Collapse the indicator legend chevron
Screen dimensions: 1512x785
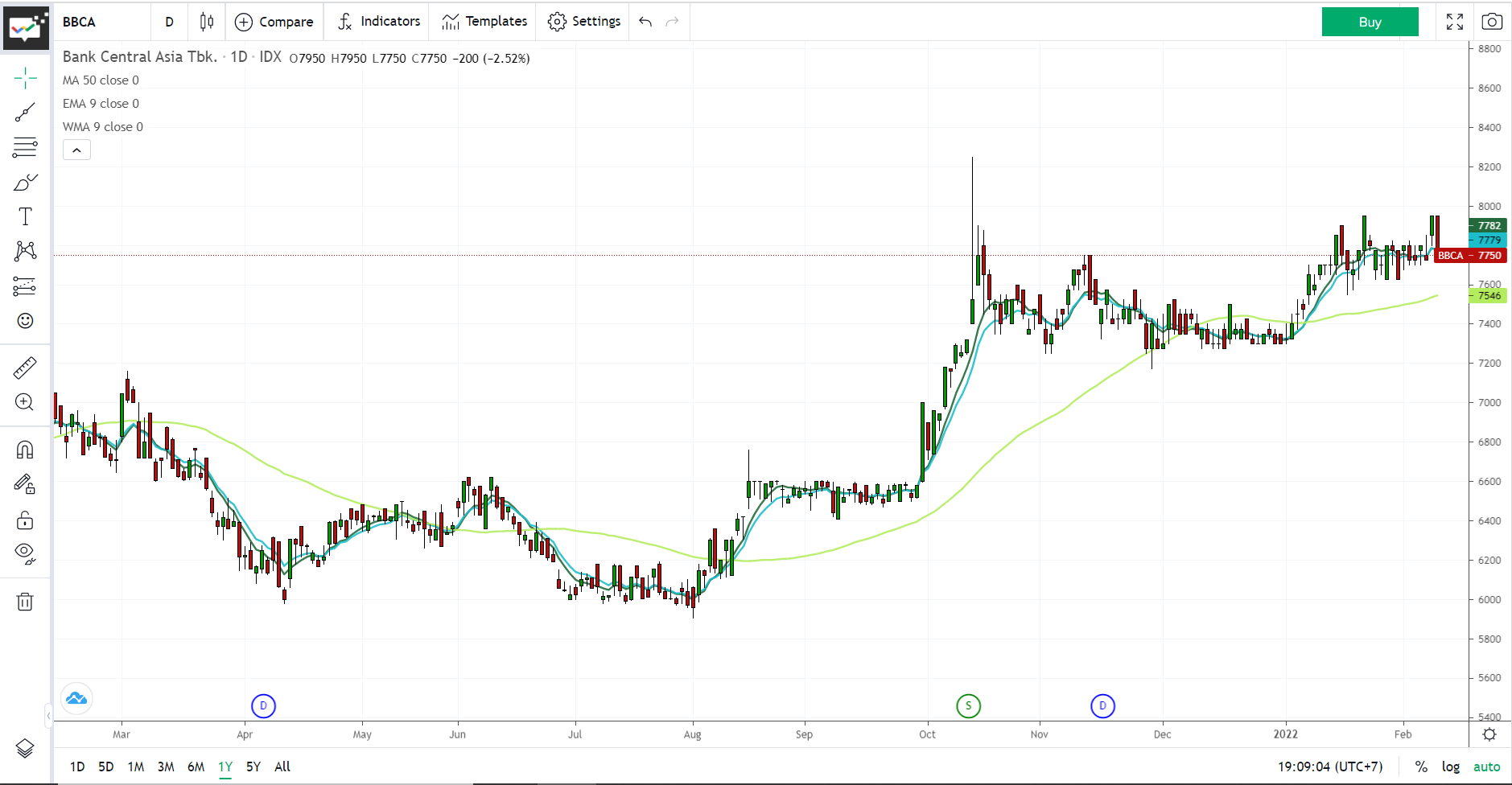coord(76,150)
